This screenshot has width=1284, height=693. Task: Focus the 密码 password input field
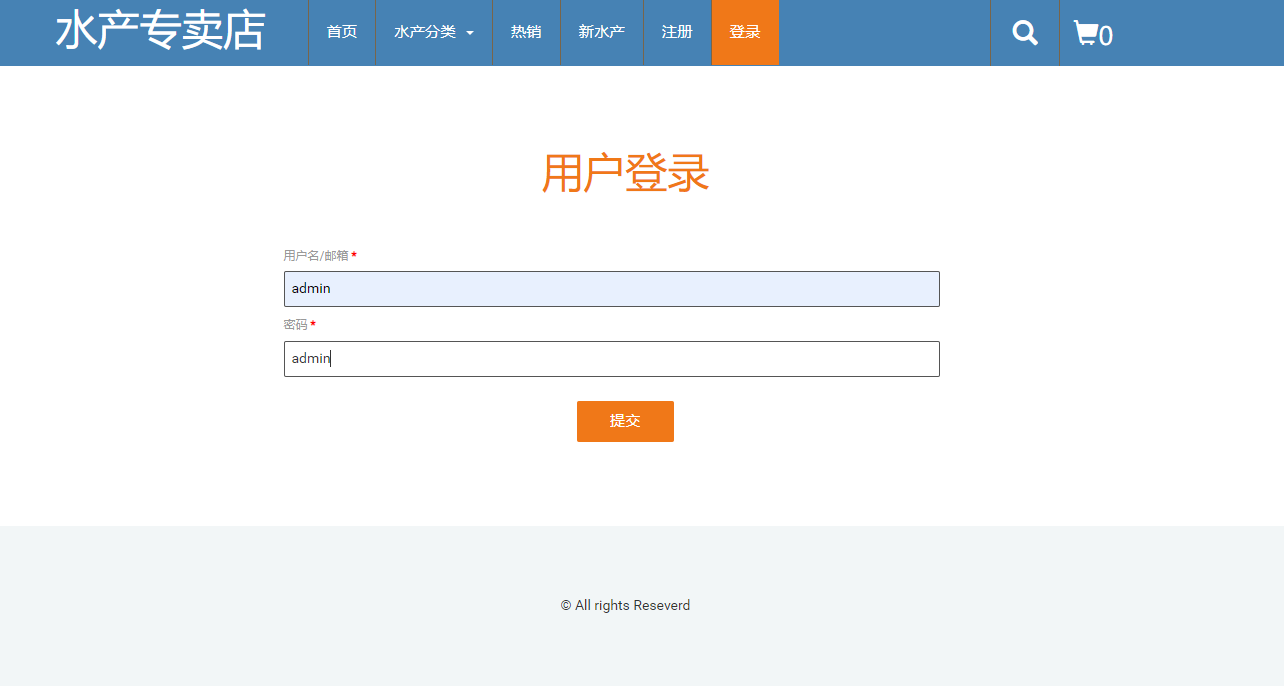pyautogui.click(x=611, y=358)
